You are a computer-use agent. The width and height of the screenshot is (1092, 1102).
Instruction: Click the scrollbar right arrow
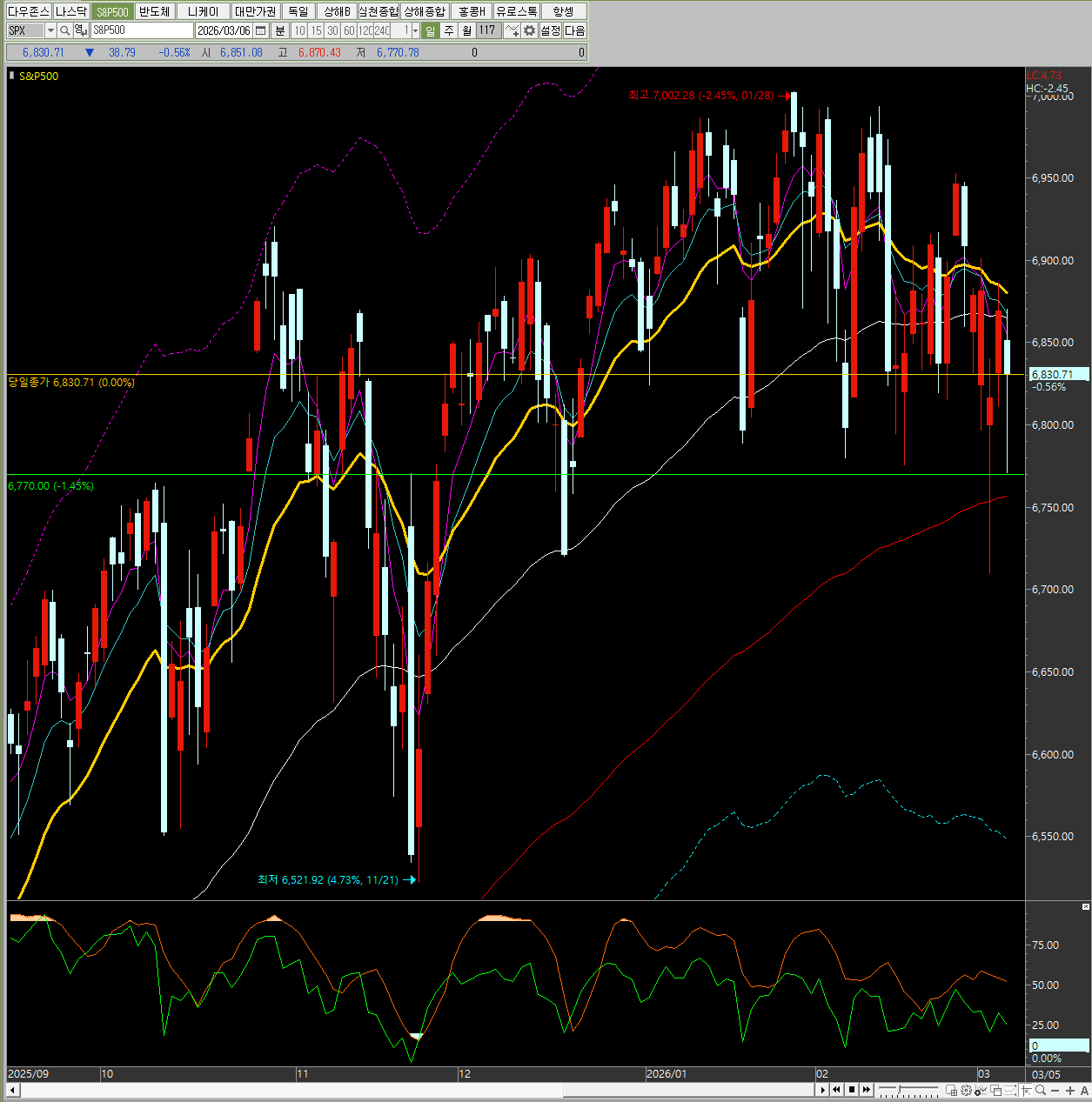point(822,1090)
